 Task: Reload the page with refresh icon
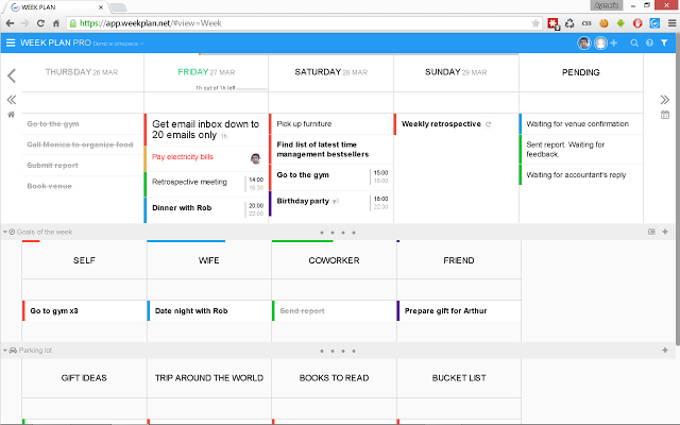pyautogui.click(x=40, y=23)
